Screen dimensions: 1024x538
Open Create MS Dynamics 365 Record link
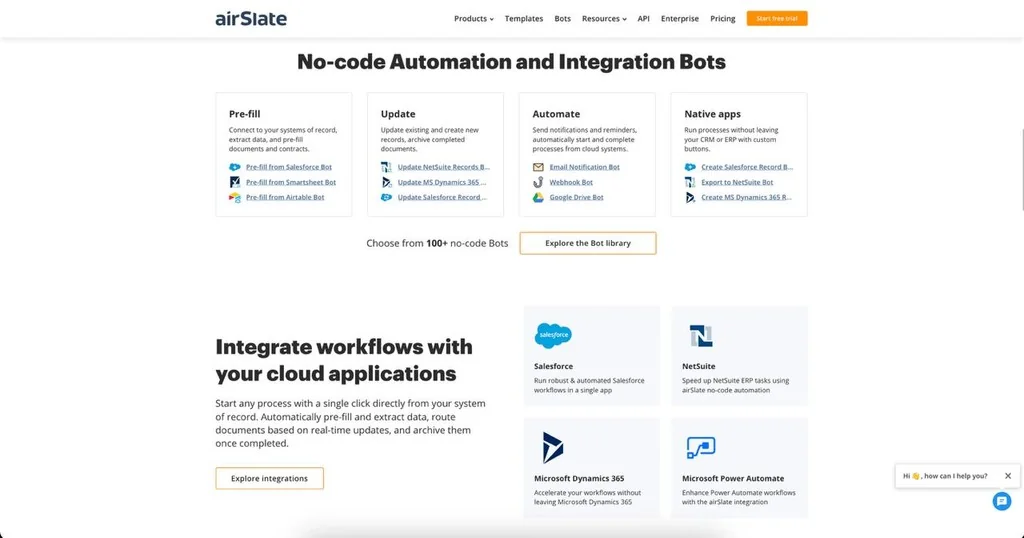(x=746, y=197)
